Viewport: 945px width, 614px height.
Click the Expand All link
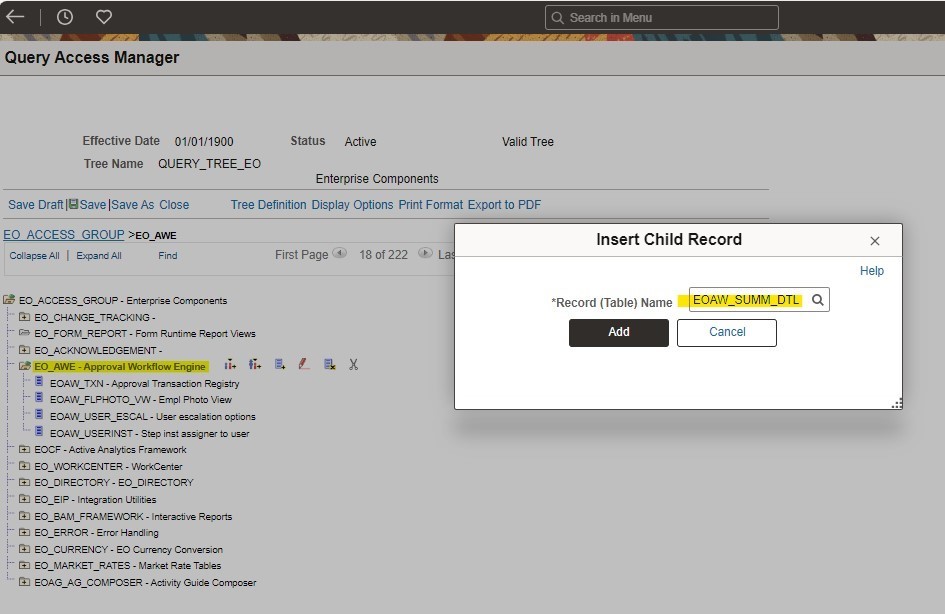(98, 255)
